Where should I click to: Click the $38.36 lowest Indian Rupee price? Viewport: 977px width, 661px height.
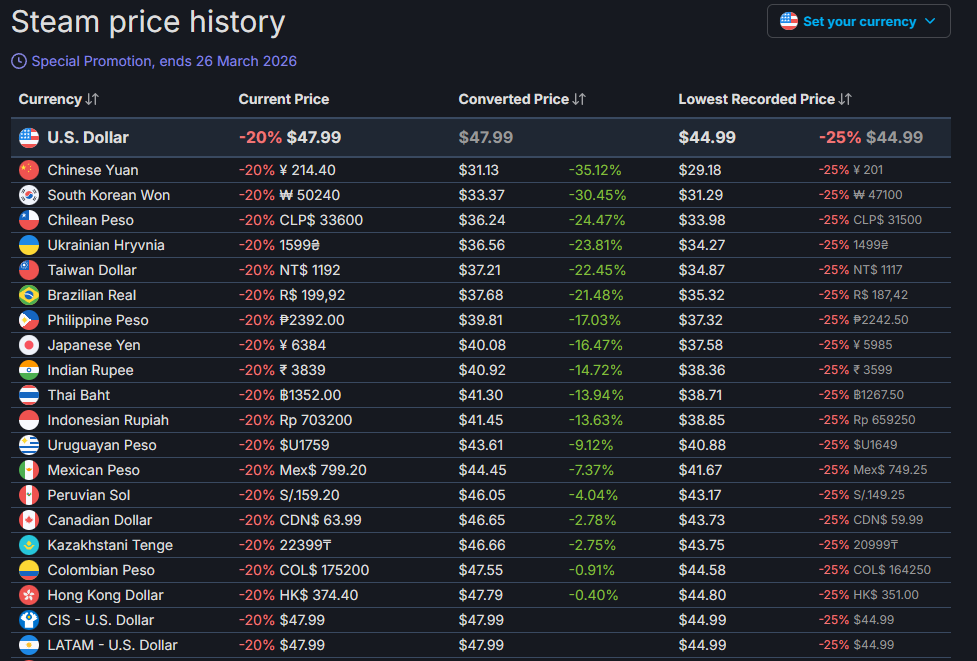point(702,370)
